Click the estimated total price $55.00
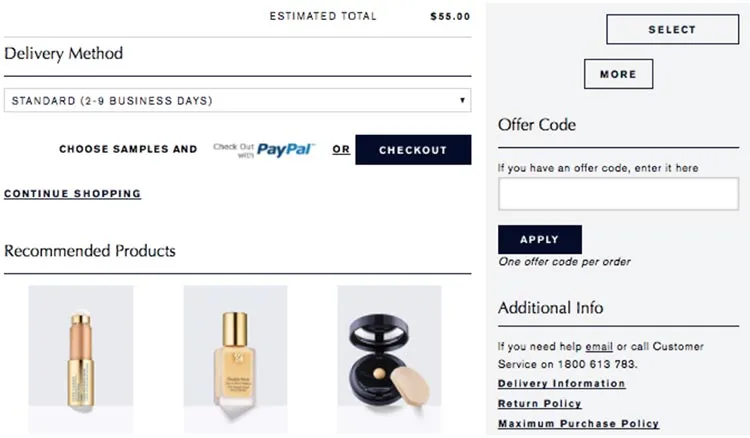Image resolution: width=750 pixels, height=438 pixels. coord(450,16)
